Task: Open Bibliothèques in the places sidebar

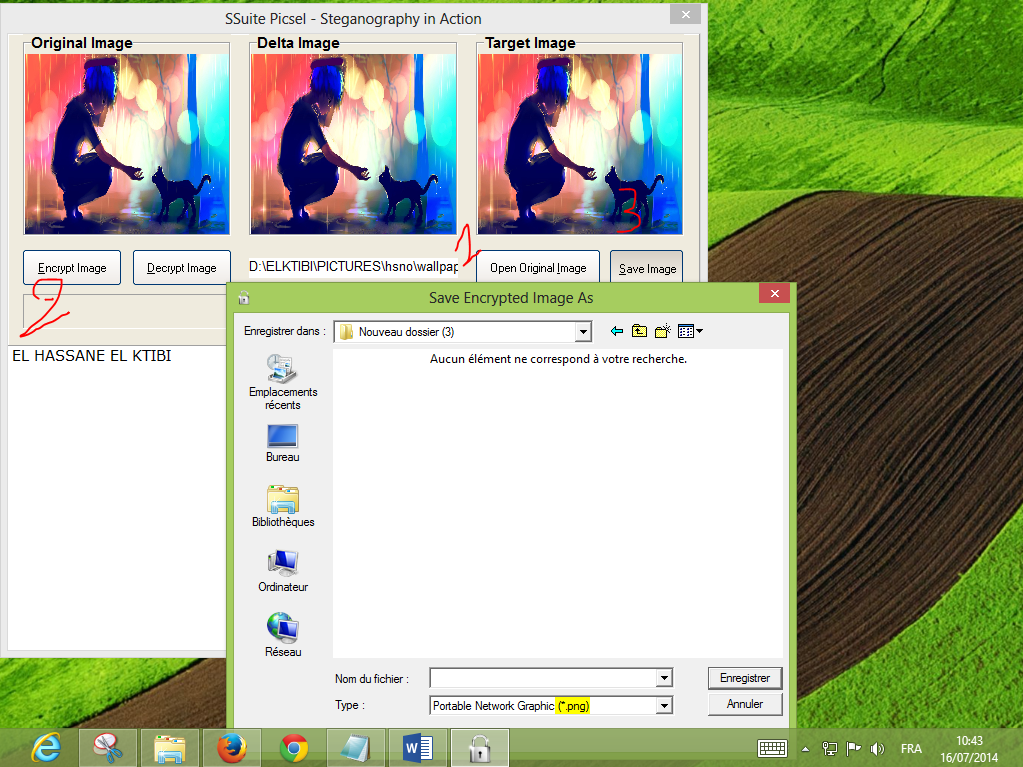Action: coord(283,506)
